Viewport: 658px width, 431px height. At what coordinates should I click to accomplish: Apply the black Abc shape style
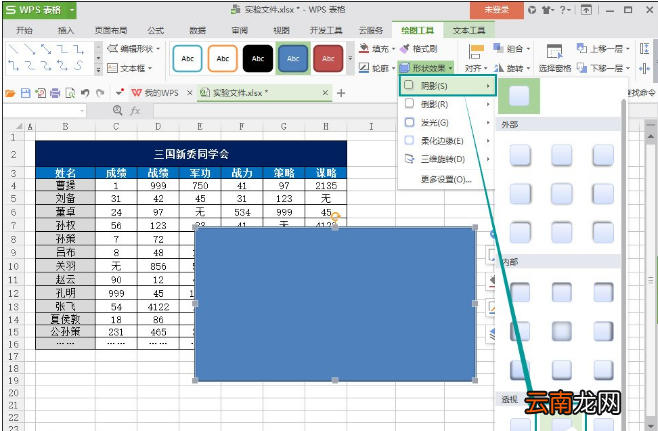pyautogui.click(x=258, y=58)
